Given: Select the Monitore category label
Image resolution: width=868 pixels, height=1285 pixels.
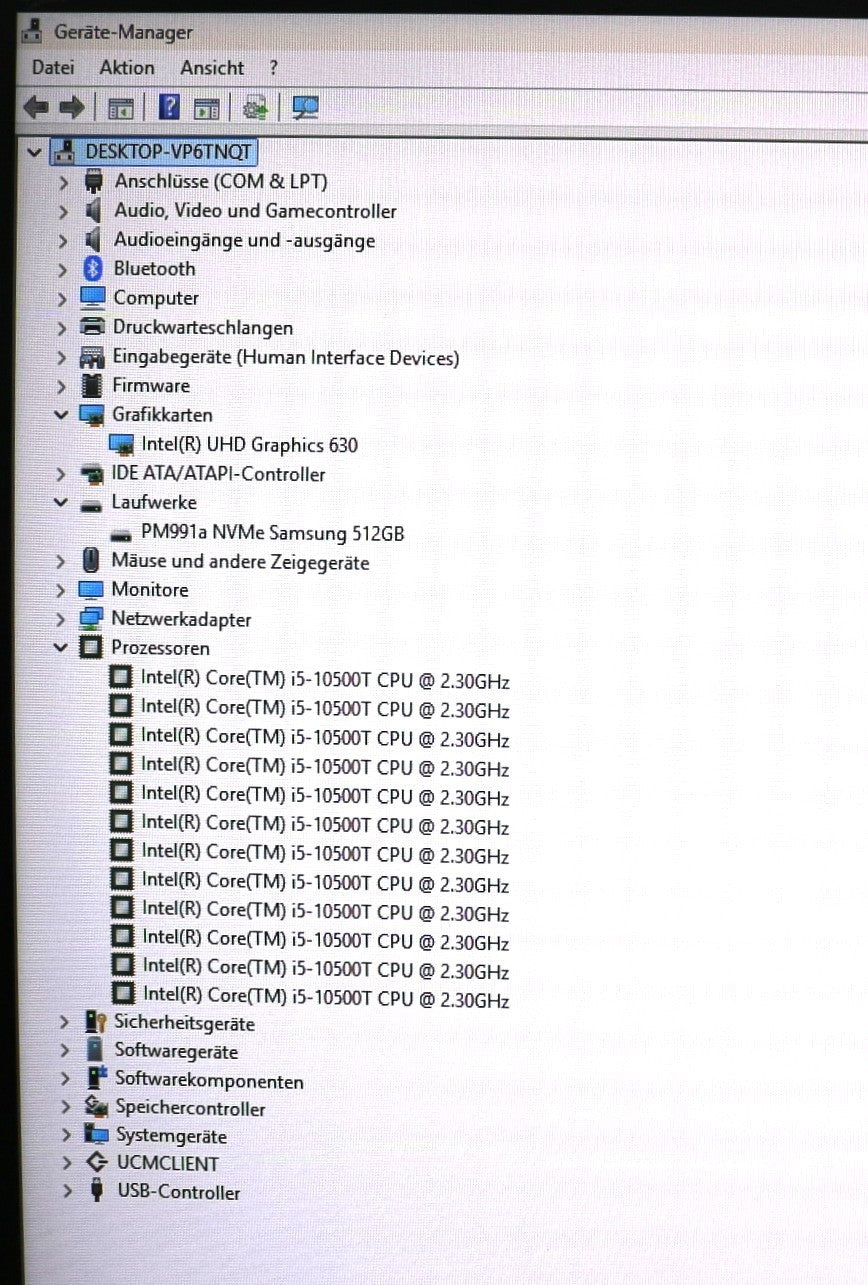Looking at the screenshot, I should point(150,589).
